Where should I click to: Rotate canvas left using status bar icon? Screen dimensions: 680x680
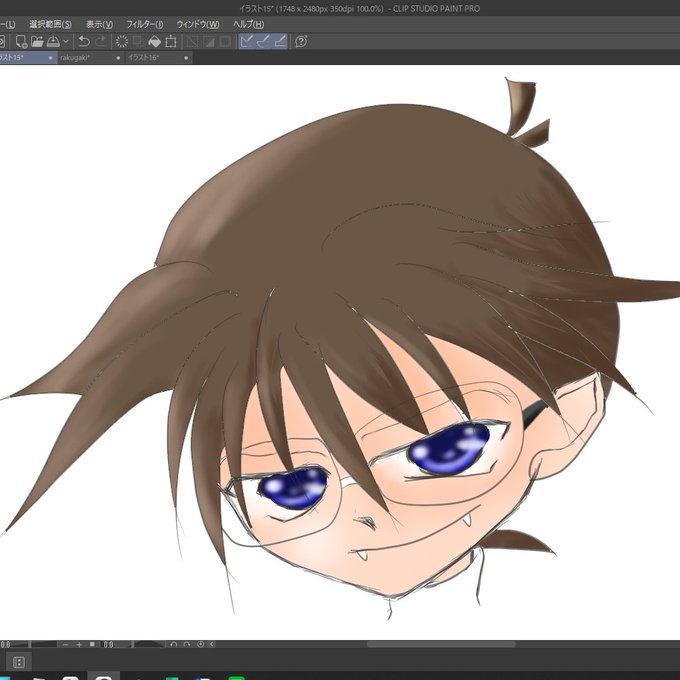pos(173,644)
